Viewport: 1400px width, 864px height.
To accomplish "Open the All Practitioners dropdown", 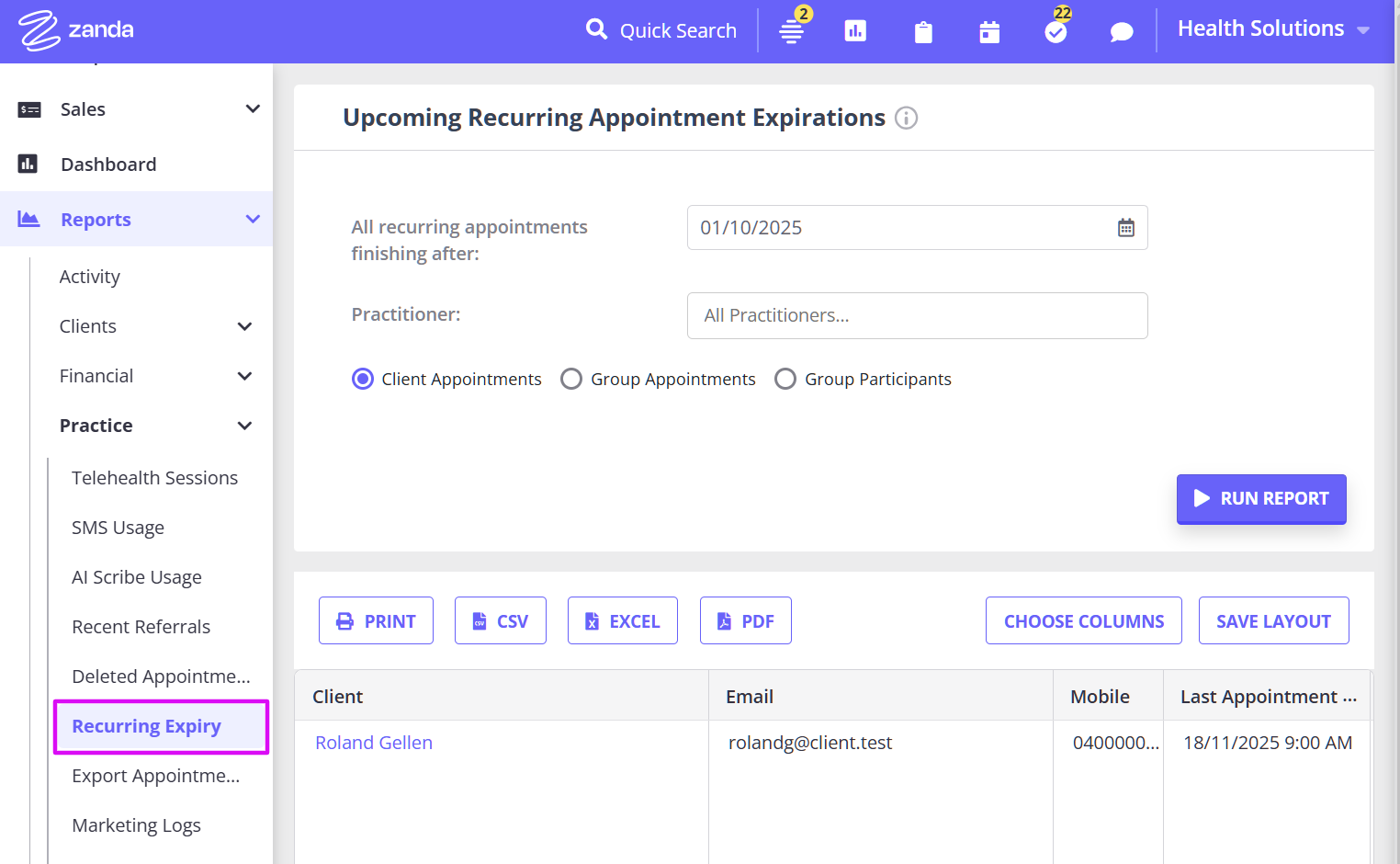I will tap(917, 315).
